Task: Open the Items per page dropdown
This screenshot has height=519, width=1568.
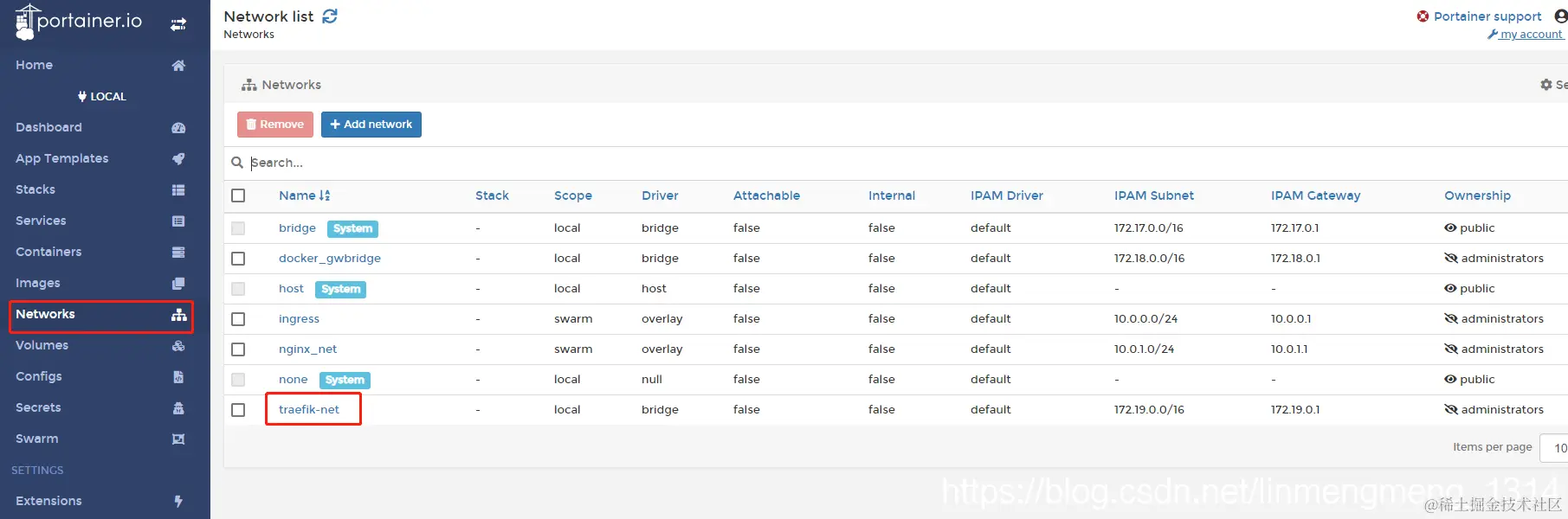Action: (1554, 448)
